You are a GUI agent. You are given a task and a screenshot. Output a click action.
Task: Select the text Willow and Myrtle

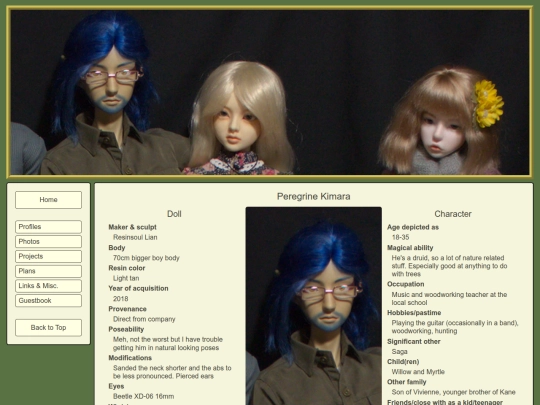pyautogui.click(x=418, y=372)
